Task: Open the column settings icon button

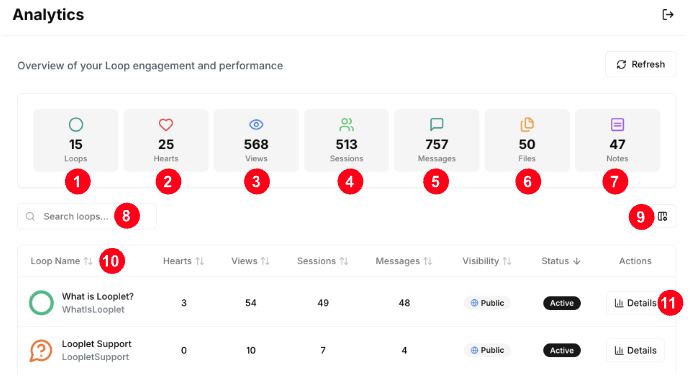Action: (x=662, y=216)
